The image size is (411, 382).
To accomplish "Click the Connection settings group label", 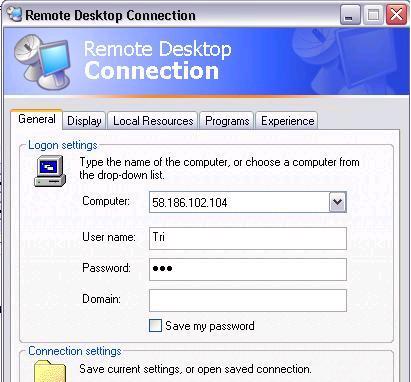I will click(75, 351).
